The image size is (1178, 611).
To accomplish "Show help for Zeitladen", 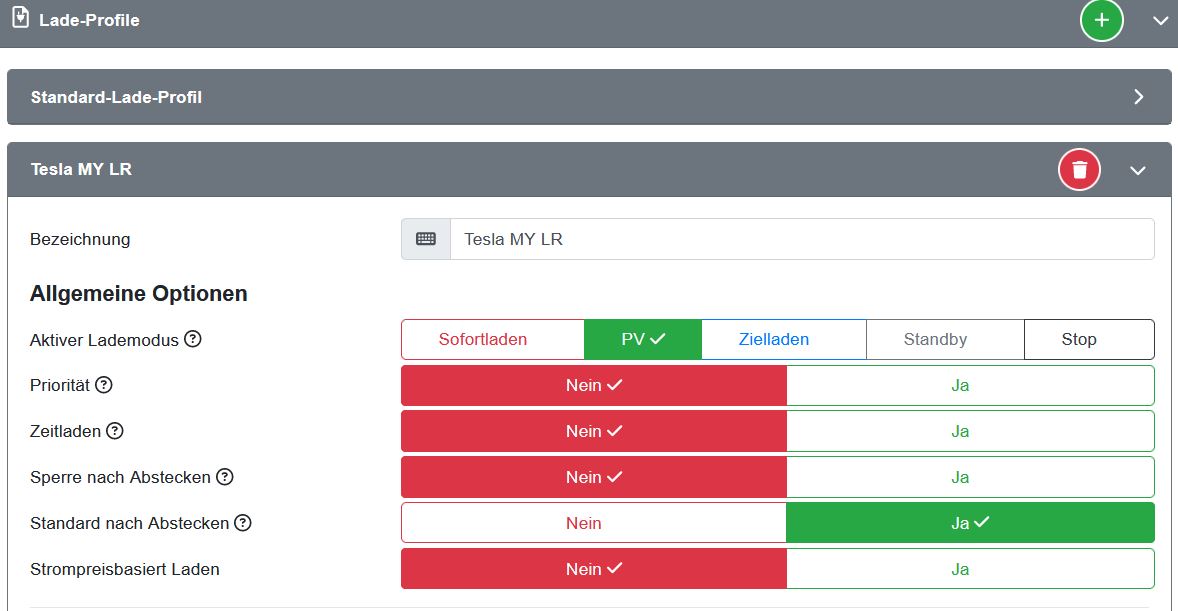I will pyautogui.click(x=114, y=431).
